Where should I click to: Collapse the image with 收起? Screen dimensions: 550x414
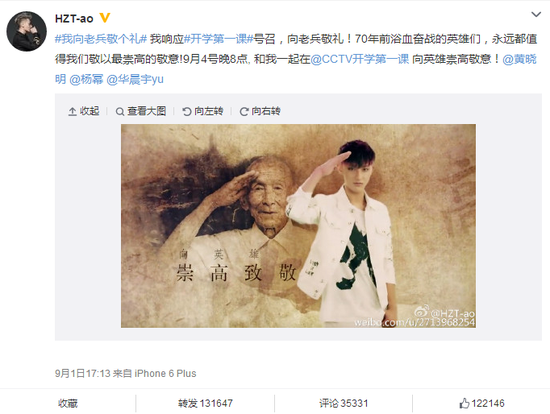84,111
